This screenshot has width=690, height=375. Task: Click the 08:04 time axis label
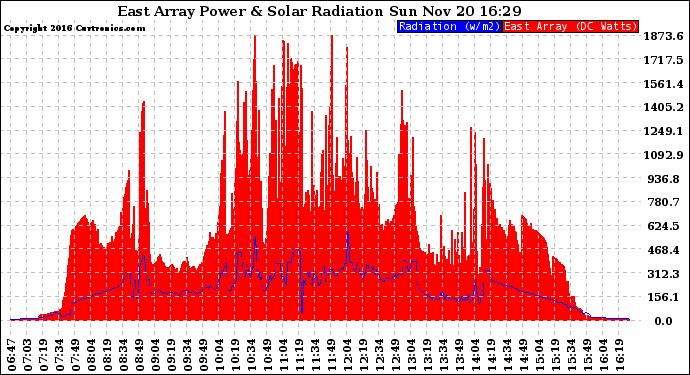[92, 355]
